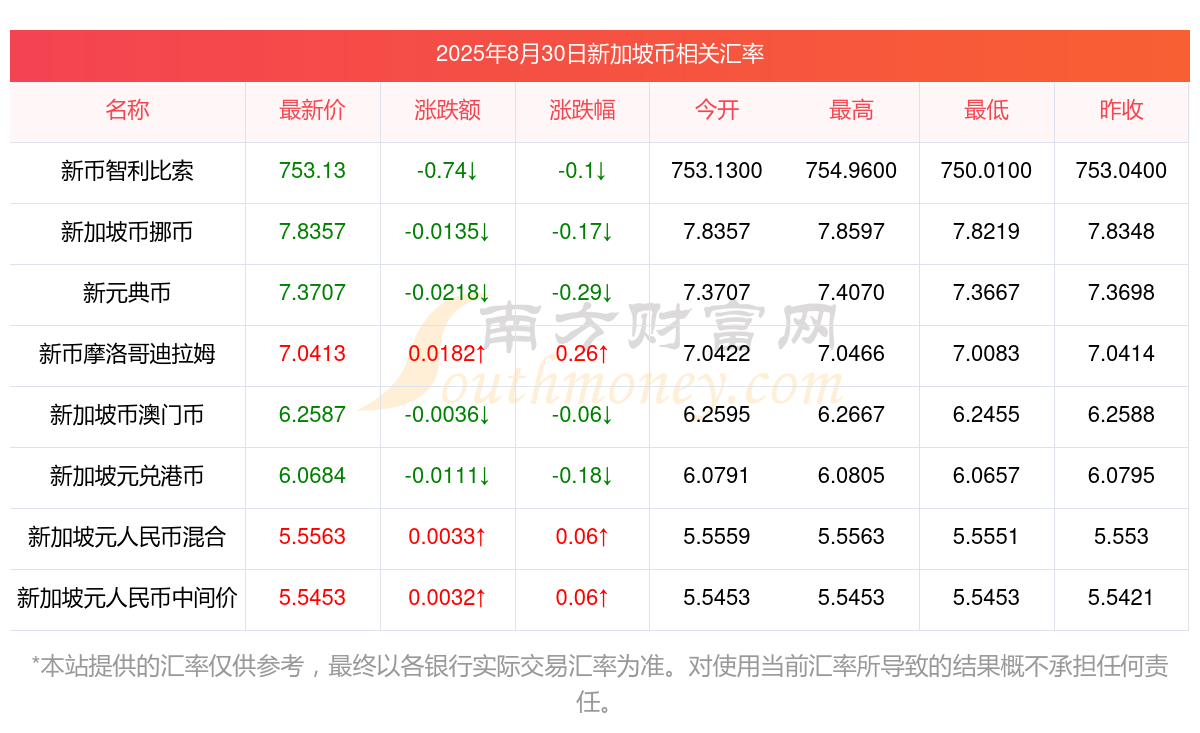Click previous close 6.0795
Viewport: 1200px width, 733px height.
(x=1121, y=476)
